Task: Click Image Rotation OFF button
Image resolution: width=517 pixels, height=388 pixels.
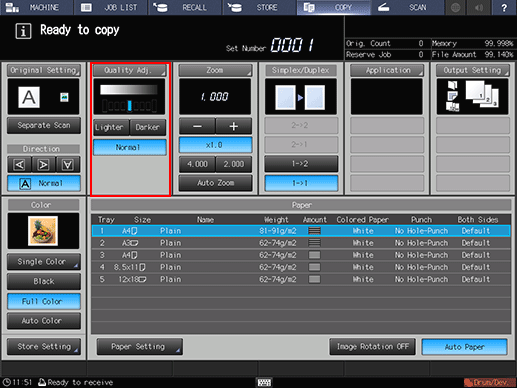Action: pyautogui.click(x=372, y=347)
